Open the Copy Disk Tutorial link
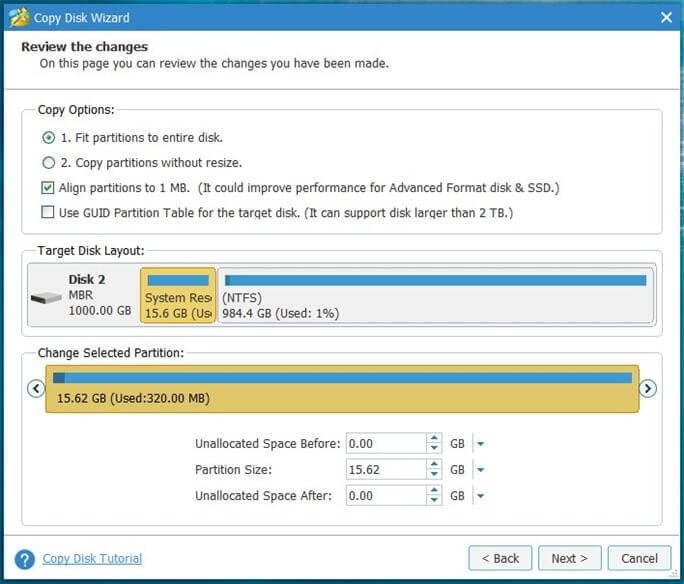 (x=92, y=559)
